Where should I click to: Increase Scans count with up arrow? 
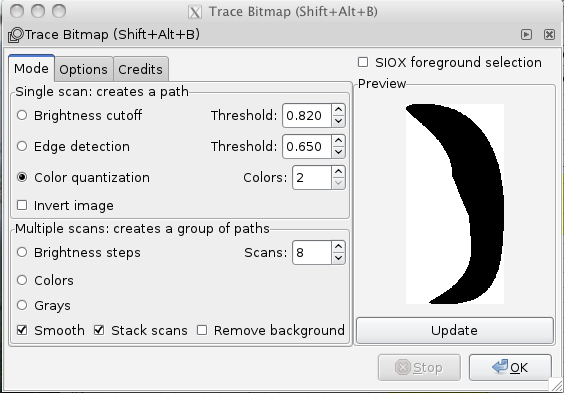click(338, 247)
